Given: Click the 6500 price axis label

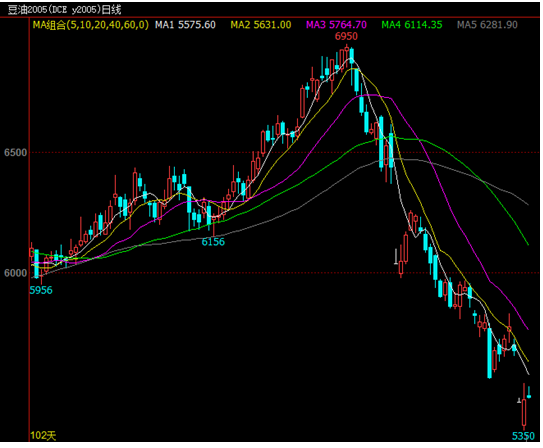Looking at the screenshot, I should (x=15, y=153).
